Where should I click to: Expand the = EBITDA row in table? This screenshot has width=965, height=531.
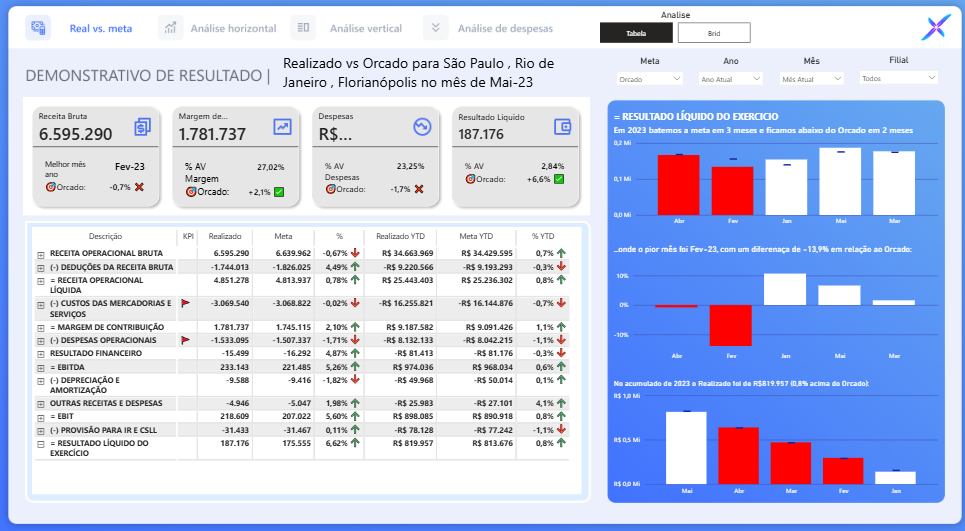coord(41,367)
